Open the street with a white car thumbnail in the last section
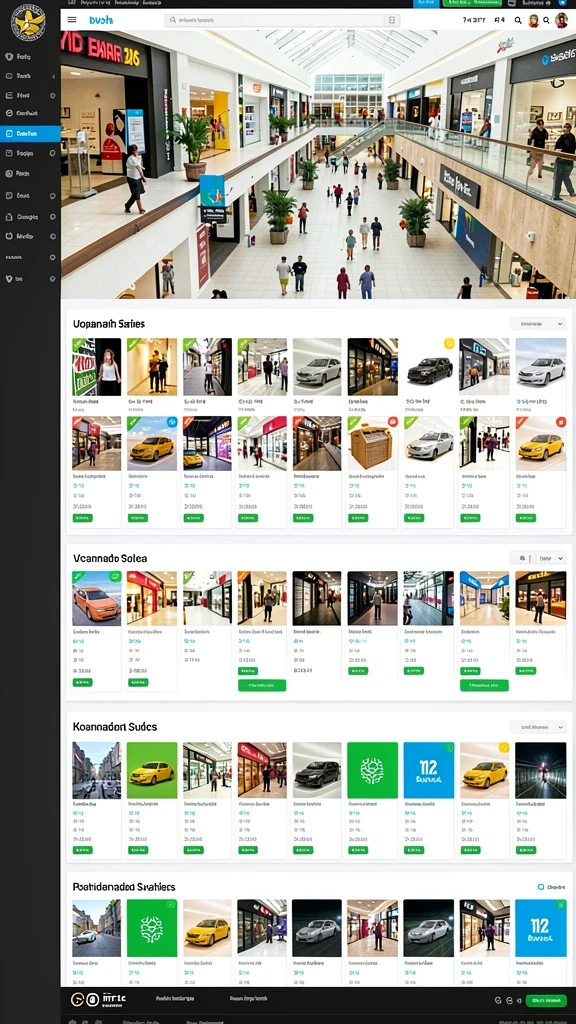This screenshot has width=576, height=1024. (96, 928)
